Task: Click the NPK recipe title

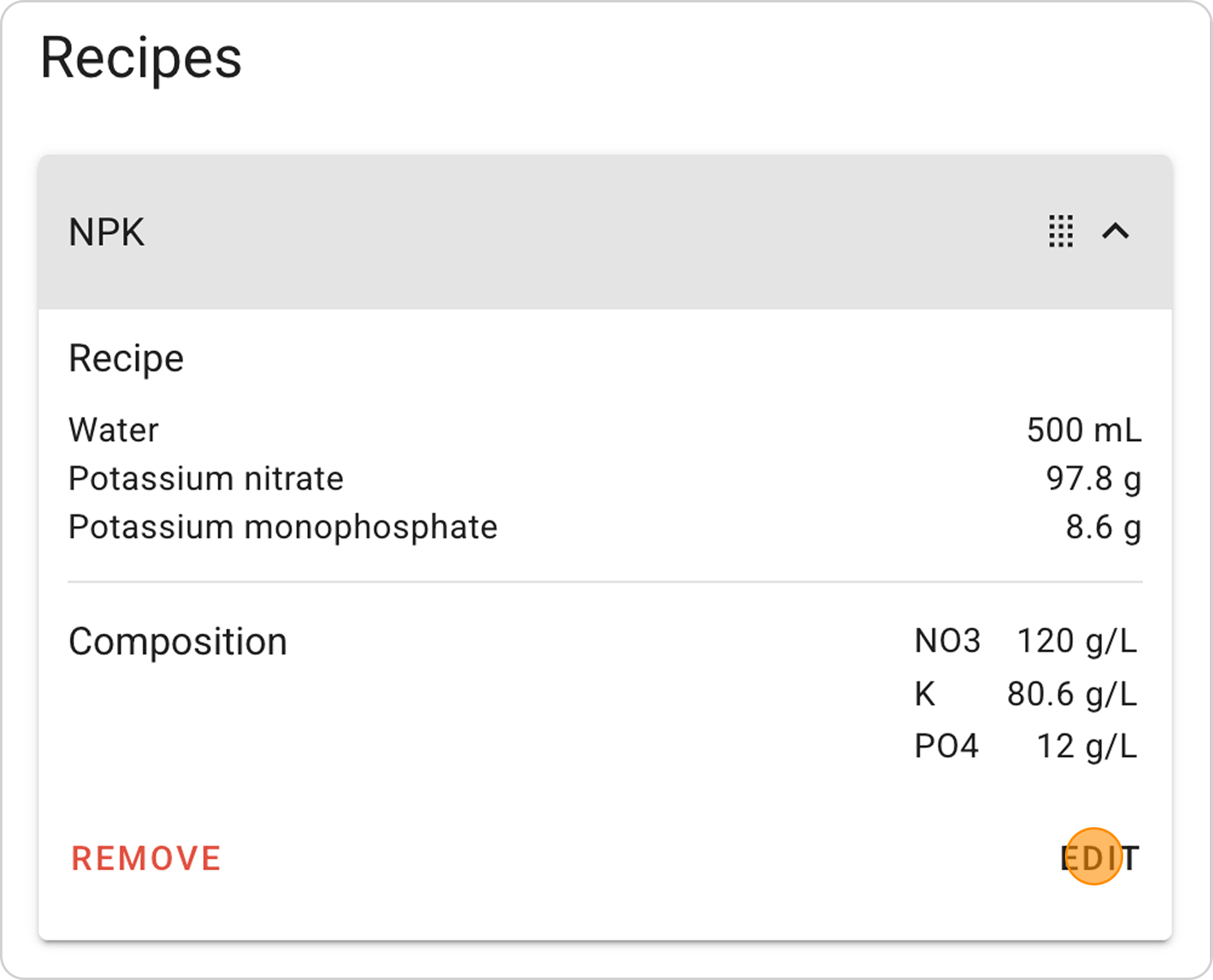Action: [x=107, y=232]
